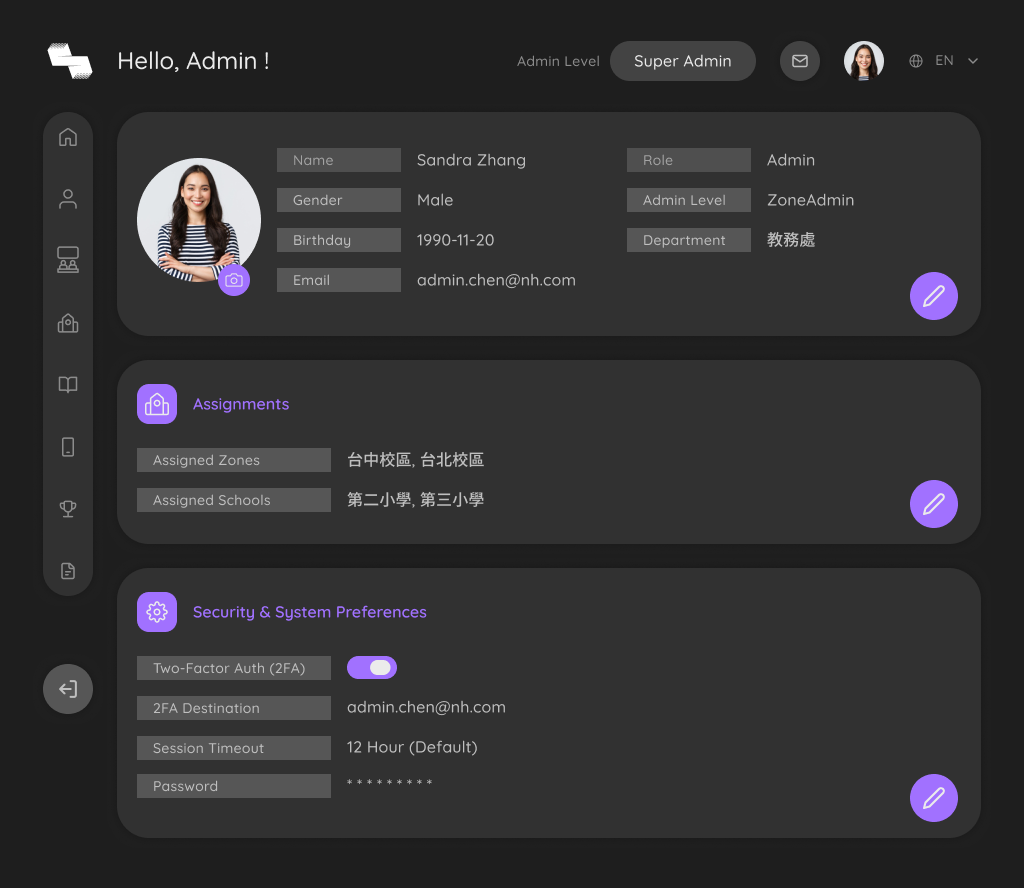Image resolution: width=1024 pixels, height=888 pixels.
Task: Click the role value Admin
Action: pyautogui.click(x=791, y=160)
